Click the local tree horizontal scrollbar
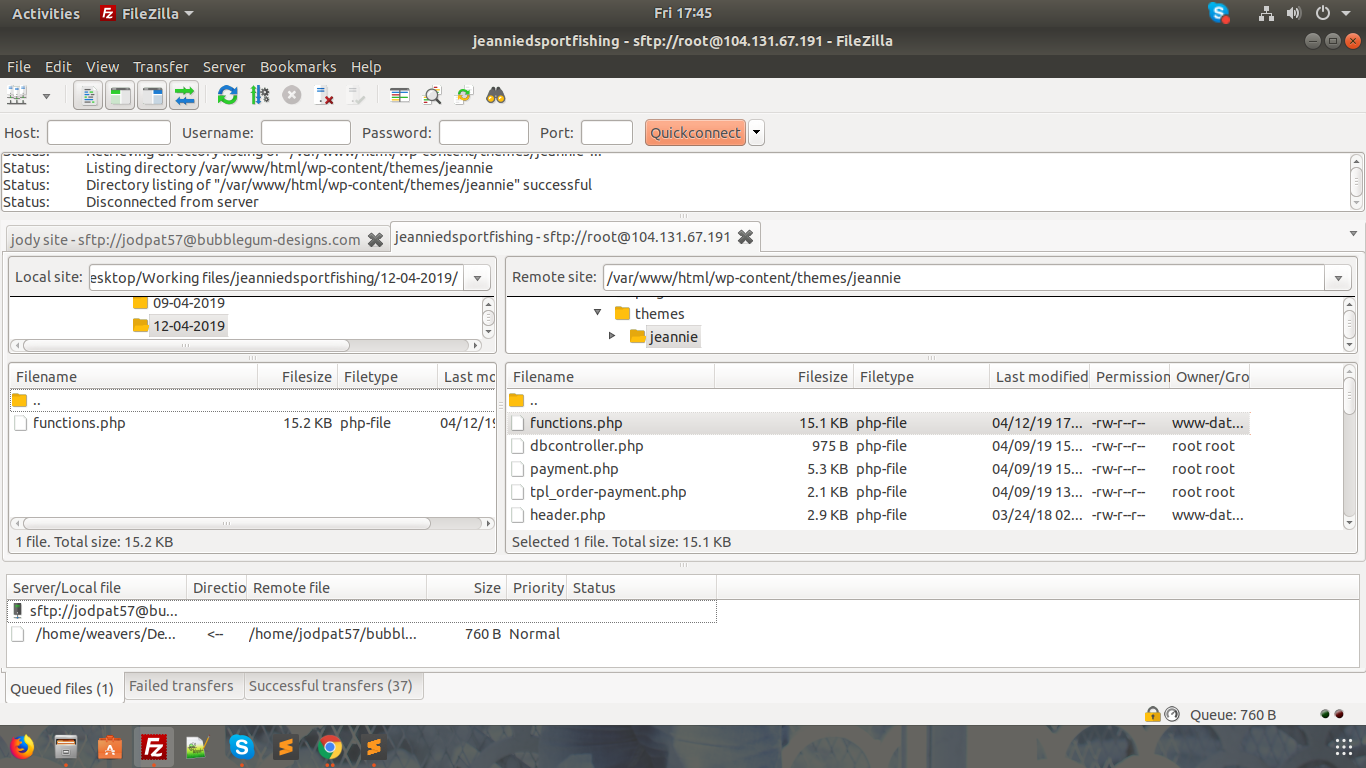The width and height of the screenshot is (1366, 768). pyautogui.click(x=186, y=345)
